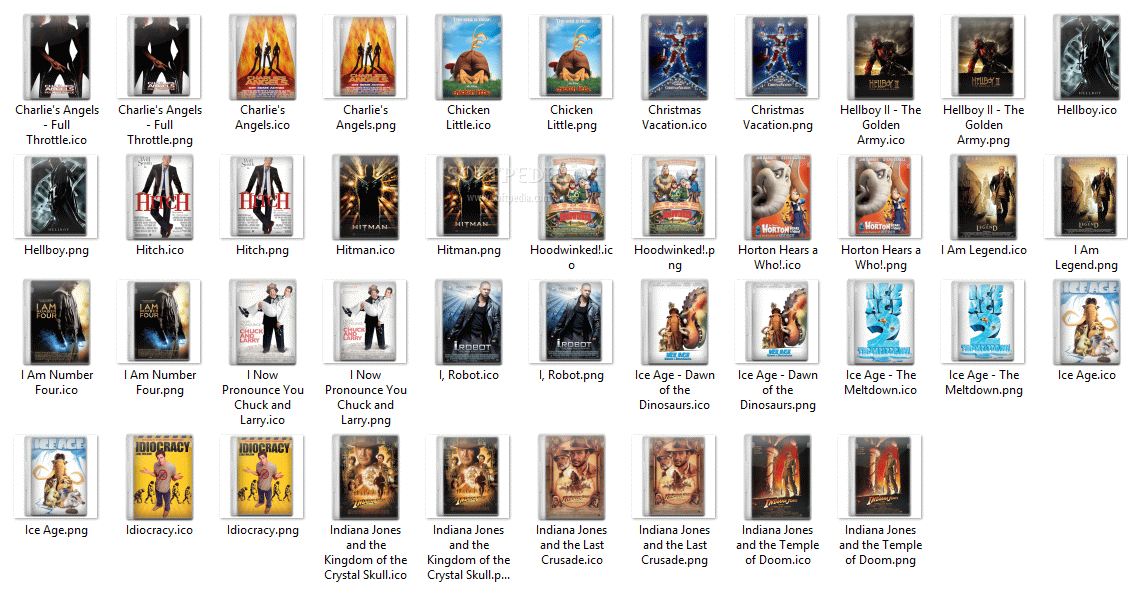
Task: Select Hellboy II - The Golden Army.ico icon
Action: 881,57
